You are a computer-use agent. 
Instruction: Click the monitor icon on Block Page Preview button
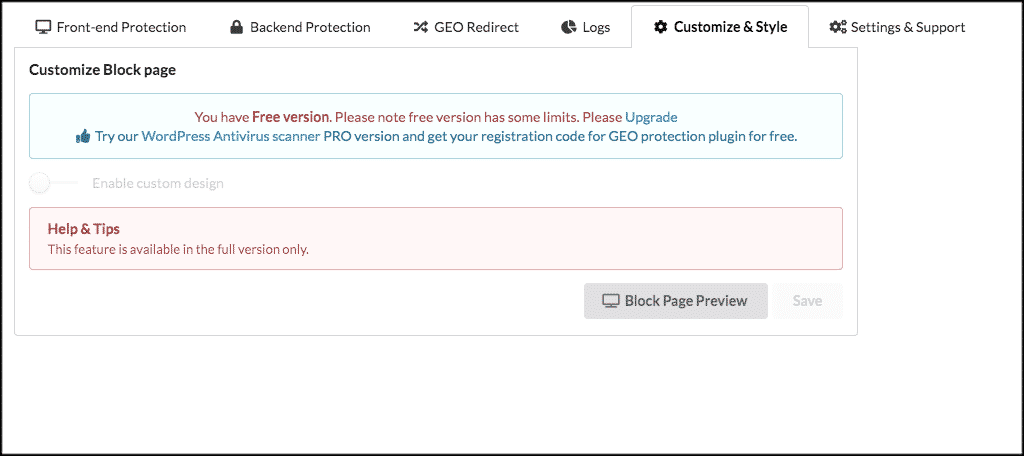coord(611,301)
